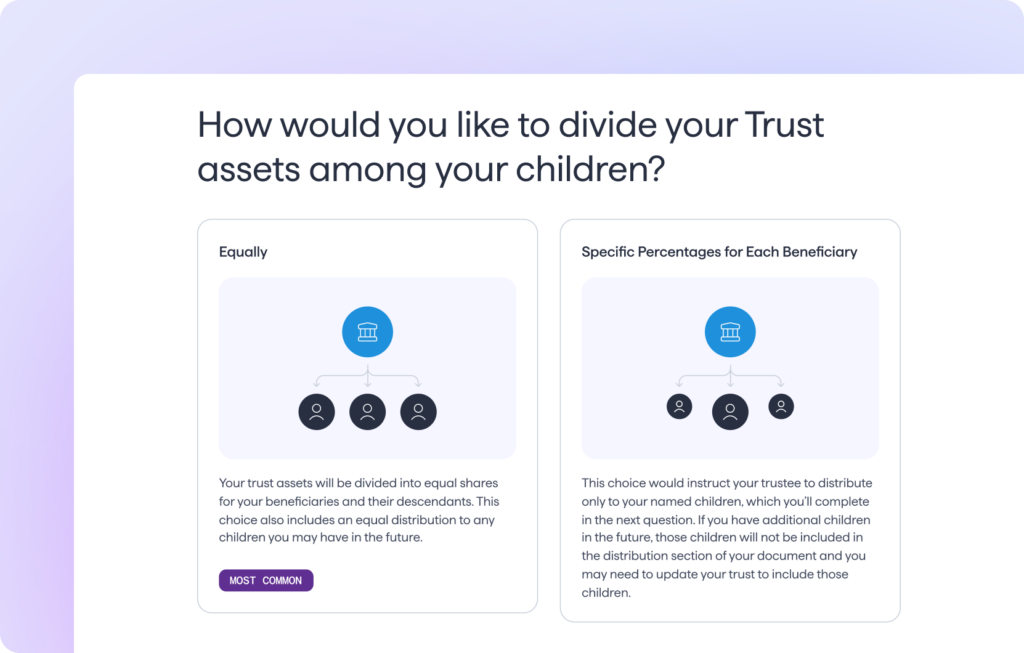The image size is (1024, 653).
Task: Click the middle beneficiary icon under Equally
Action: tap(367, 412)
